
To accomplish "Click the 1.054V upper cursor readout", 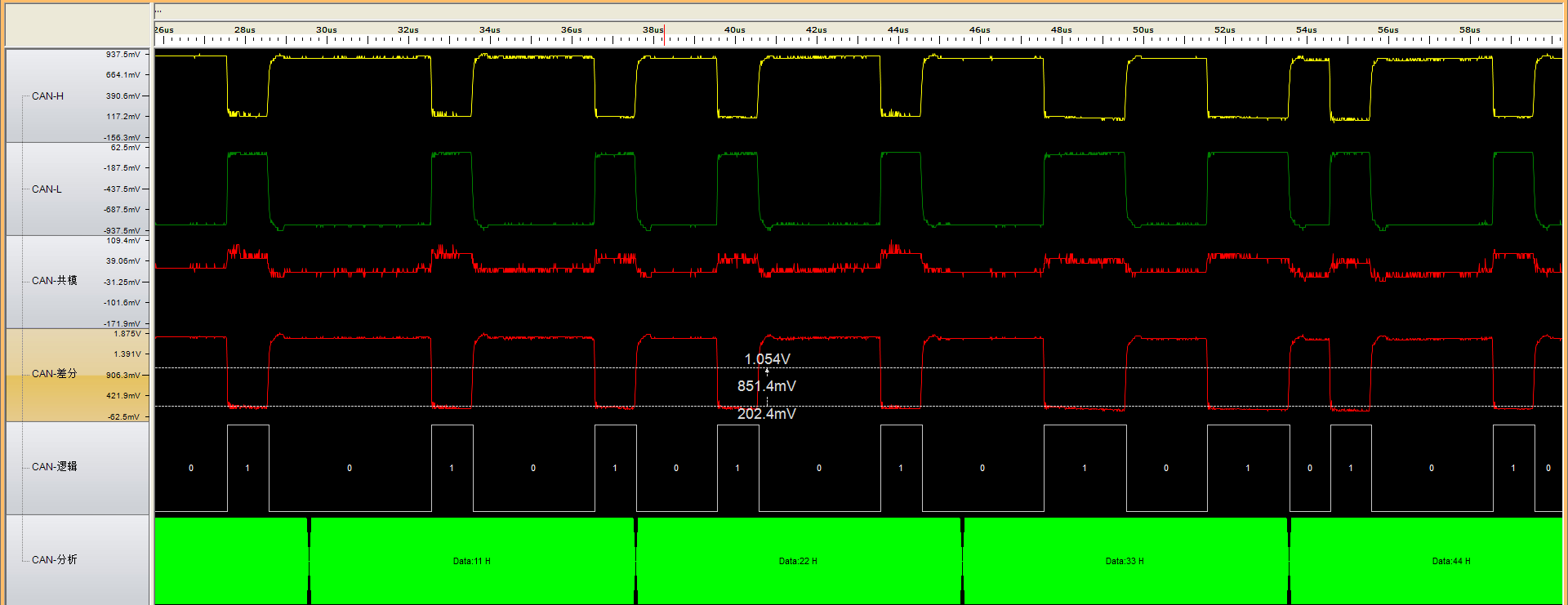I will [x=767, y=359].
